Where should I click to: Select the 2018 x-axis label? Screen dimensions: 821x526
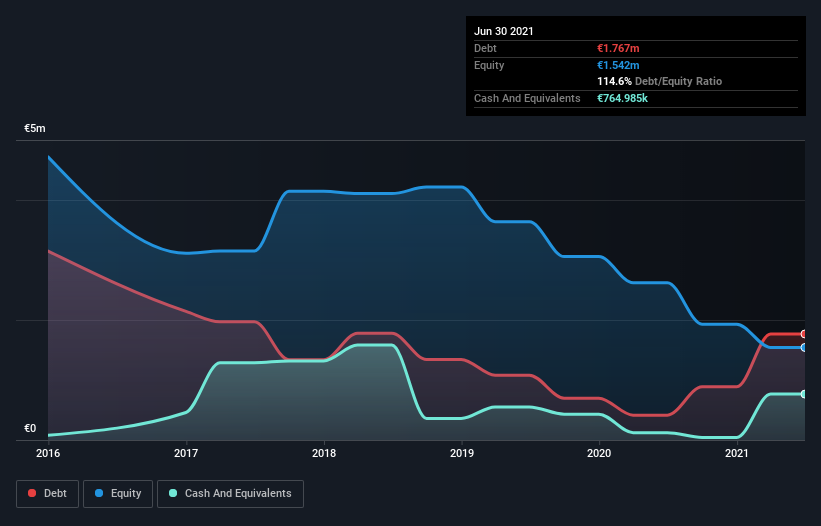click(x=324, y=453)
